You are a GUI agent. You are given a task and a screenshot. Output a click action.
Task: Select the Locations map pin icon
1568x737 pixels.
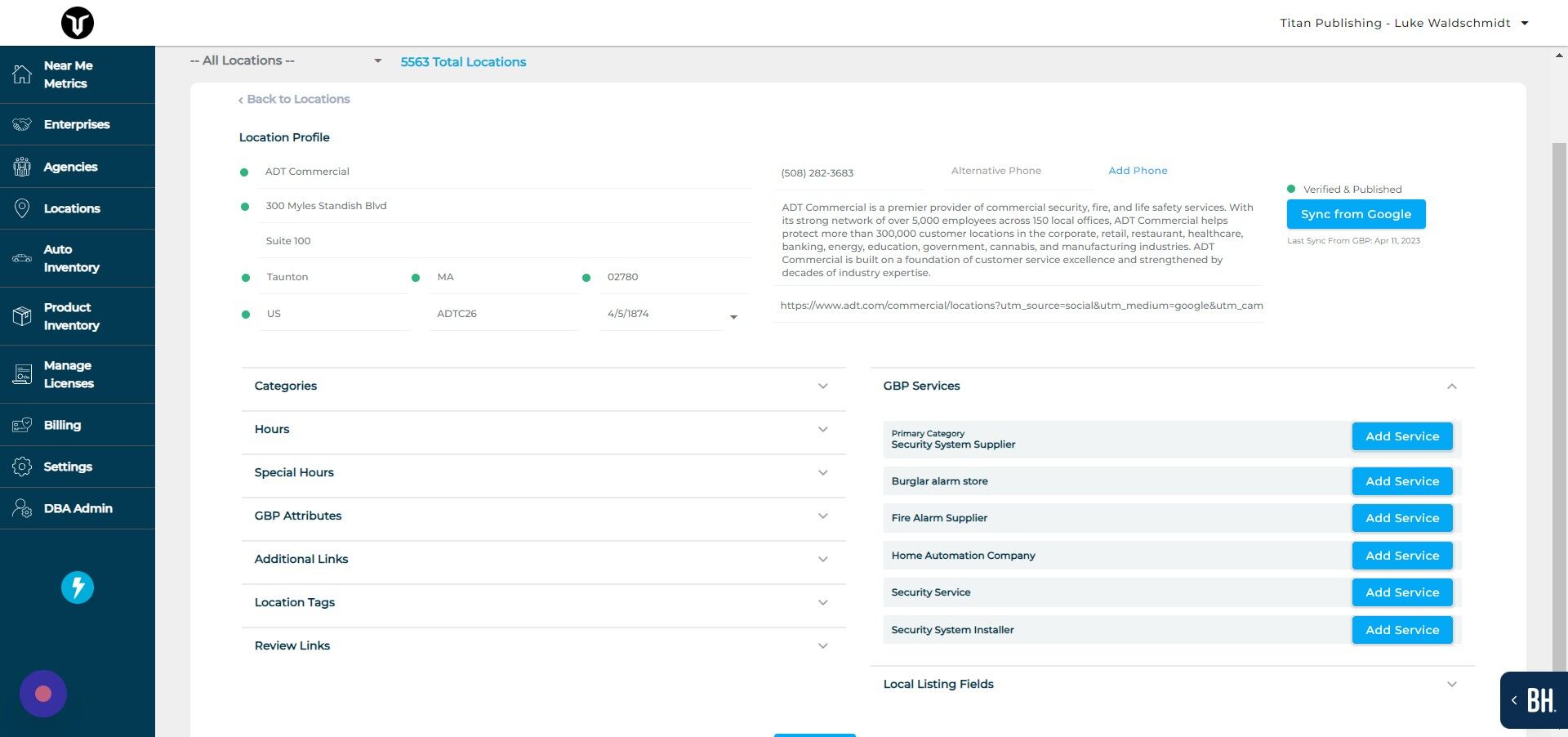[x=22, y=208]
